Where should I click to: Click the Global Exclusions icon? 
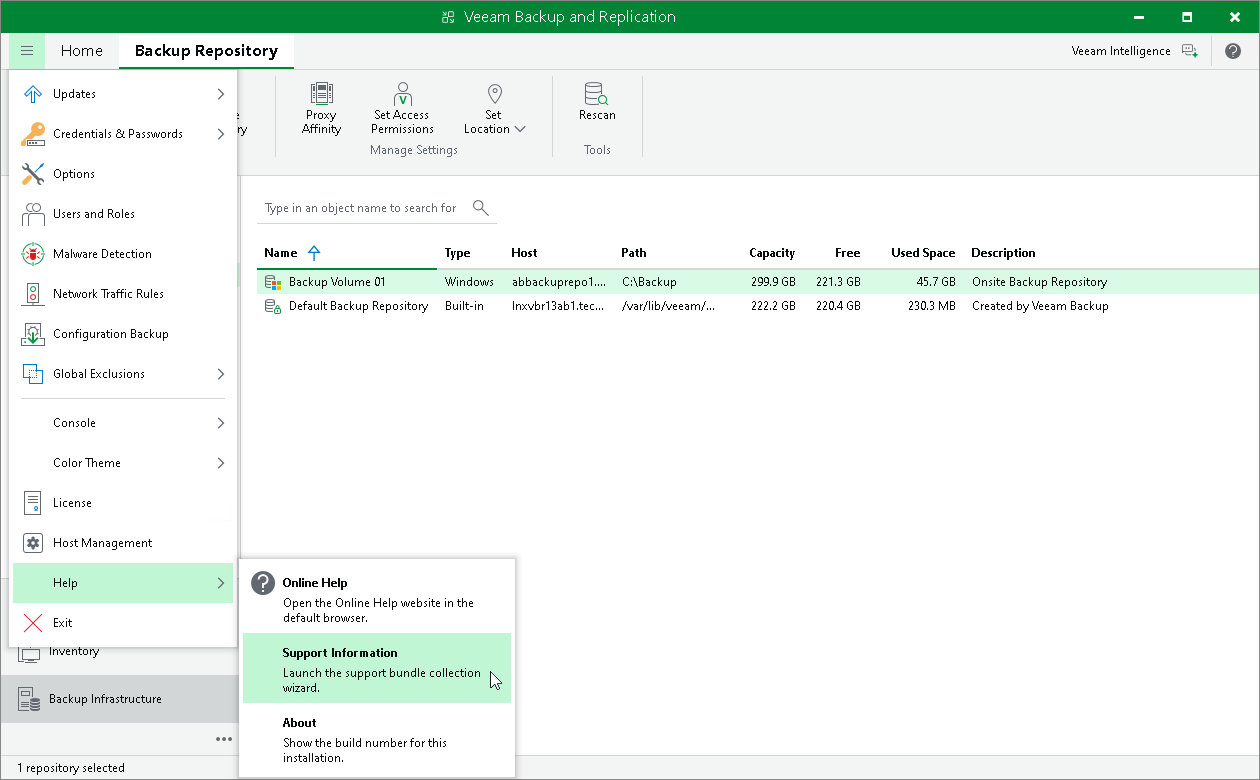[x=33, y=374]
